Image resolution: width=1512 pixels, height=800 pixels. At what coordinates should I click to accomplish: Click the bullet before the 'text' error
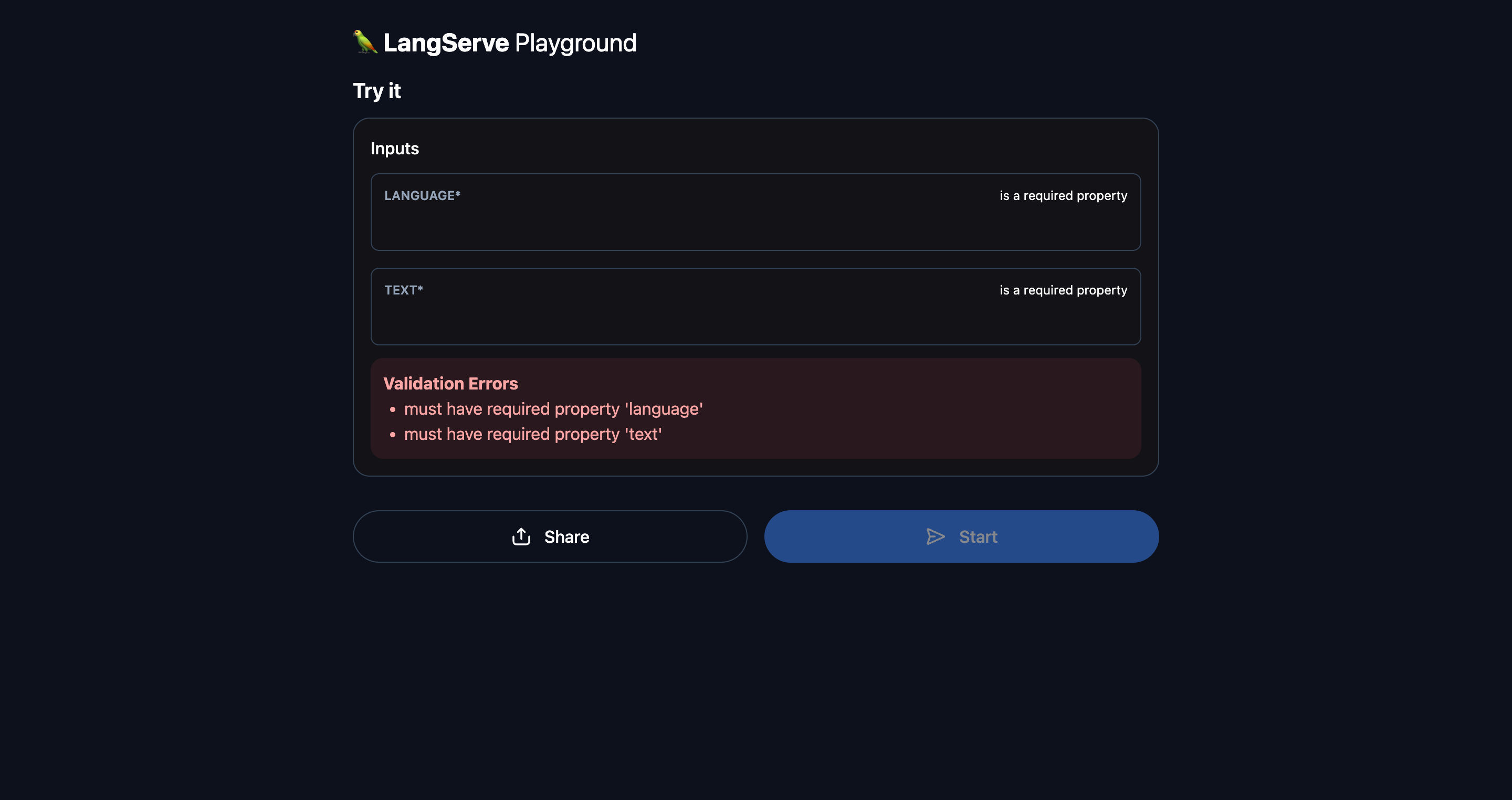(x=393, y=435)
